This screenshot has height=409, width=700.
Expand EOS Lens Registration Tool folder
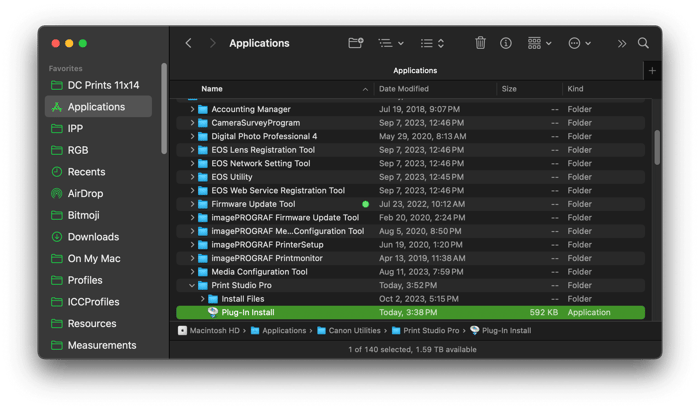coord(192,150)
